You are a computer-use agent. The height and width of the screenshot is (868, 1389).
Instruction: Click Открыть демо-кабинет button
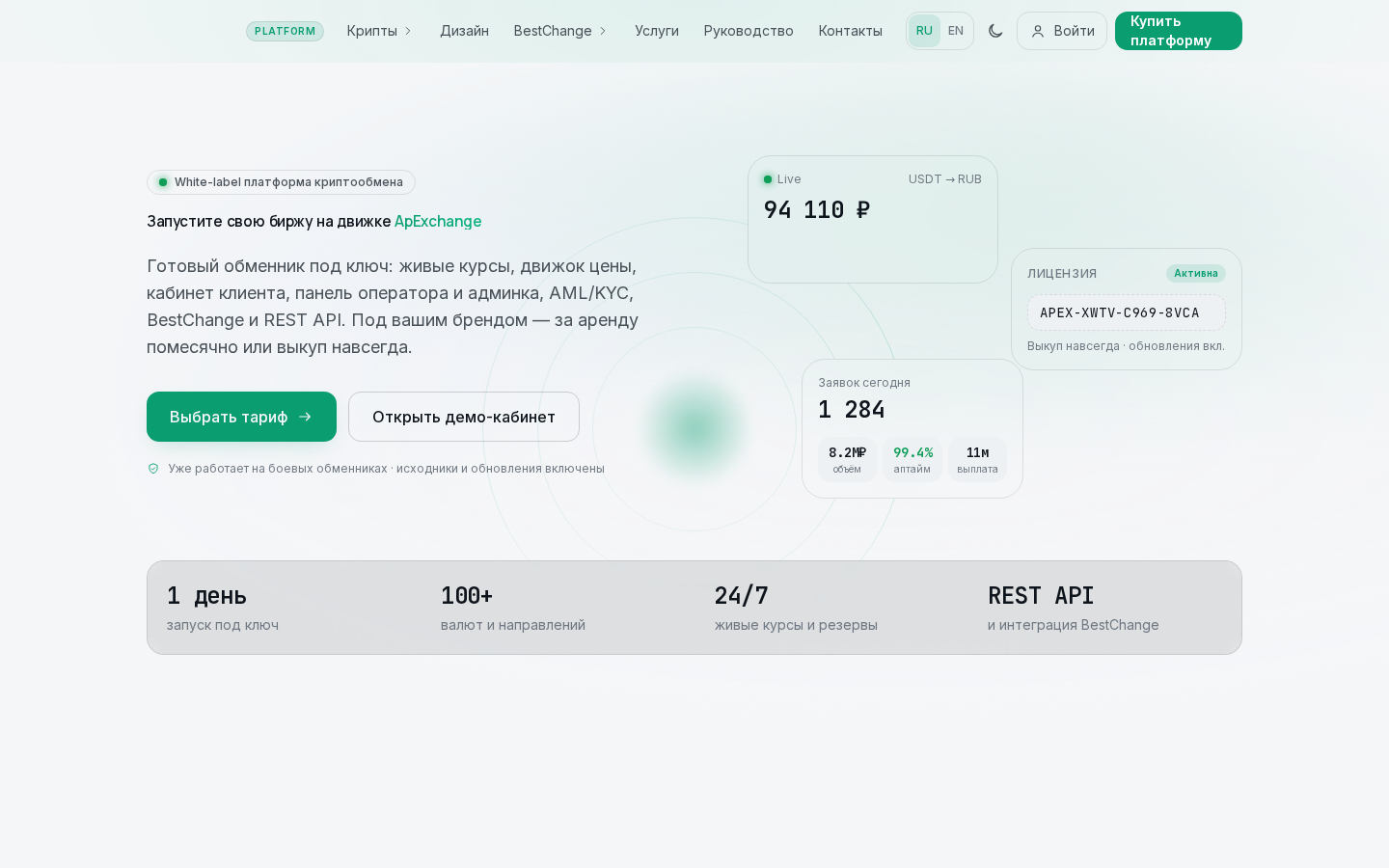(x=464, y=417)
